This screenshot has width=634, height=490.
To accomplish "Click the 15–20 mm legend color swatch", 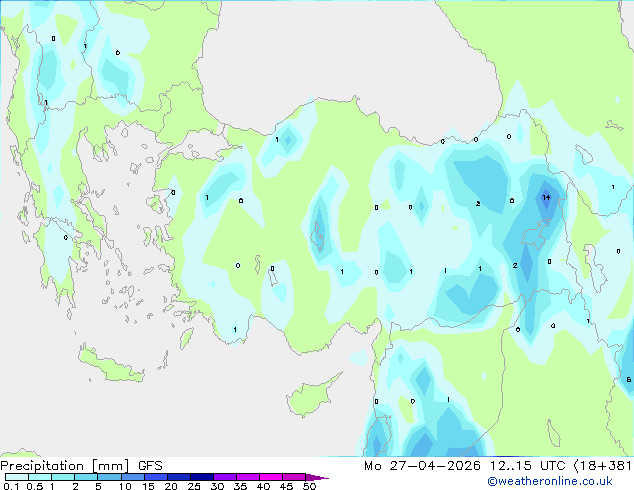I will (155, 477).
